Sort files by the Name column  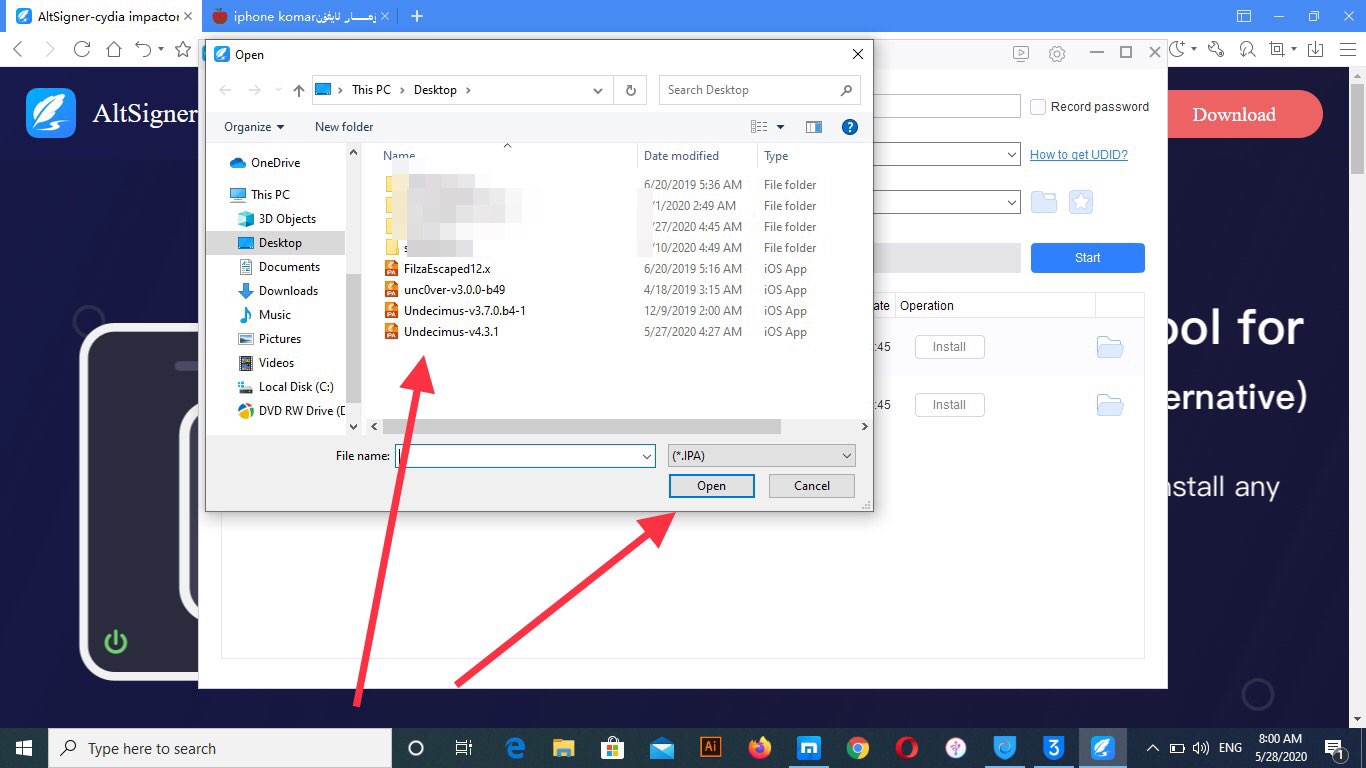point(399,156)
